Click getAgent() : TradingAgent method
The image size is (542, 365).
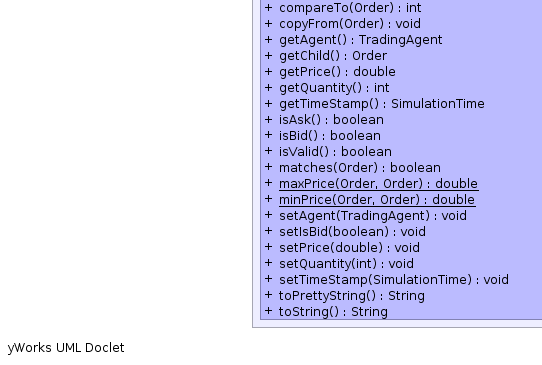pos(361,40)
